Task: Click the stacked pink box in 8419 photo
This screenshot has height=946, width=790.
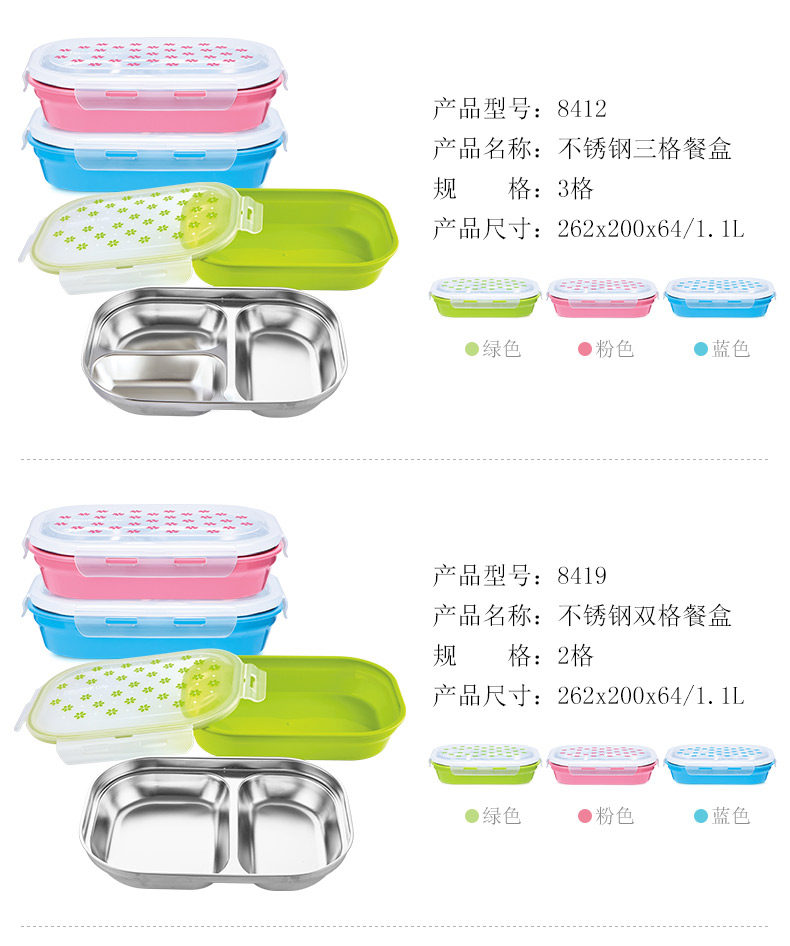Action: click(155, 552)
